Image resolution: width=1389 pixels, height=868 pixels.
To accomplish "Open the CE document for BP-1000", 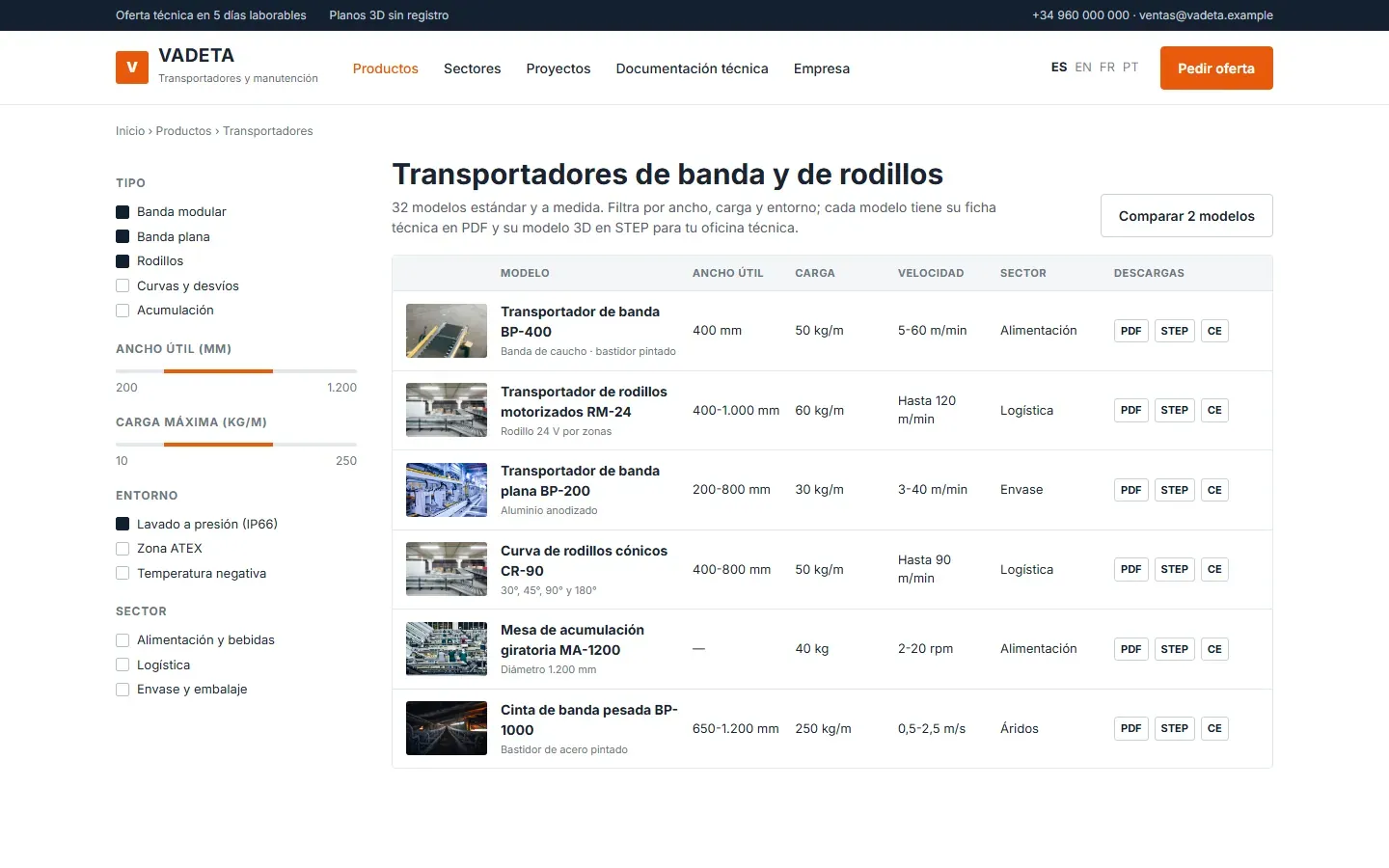I will pos(1214,728).
